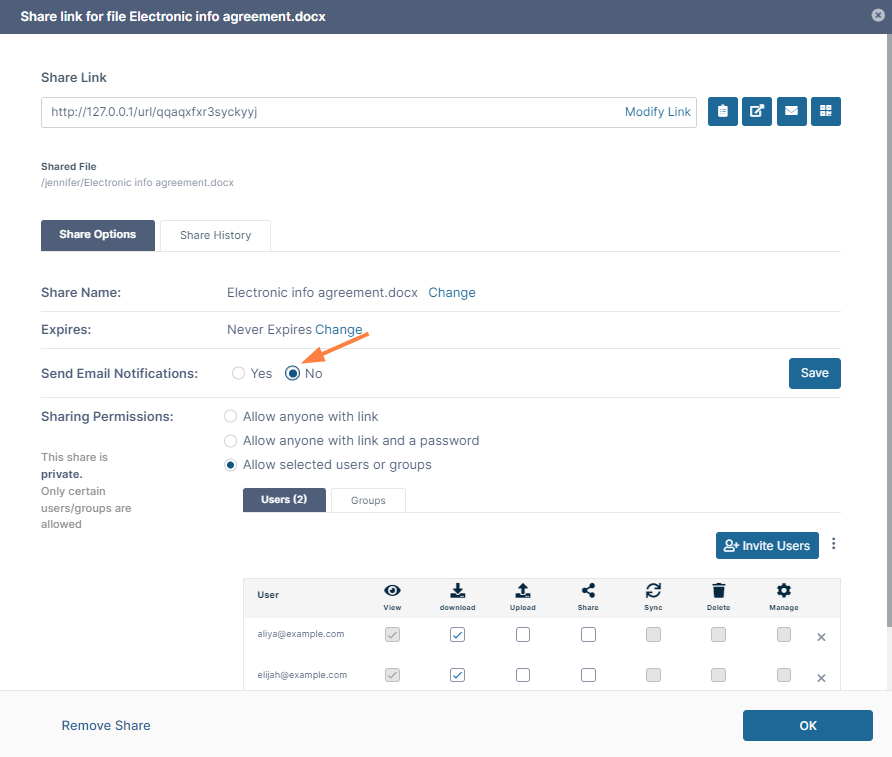Enable Share permission for aliya@example.com
892x757 pixels.
point(588,635)
